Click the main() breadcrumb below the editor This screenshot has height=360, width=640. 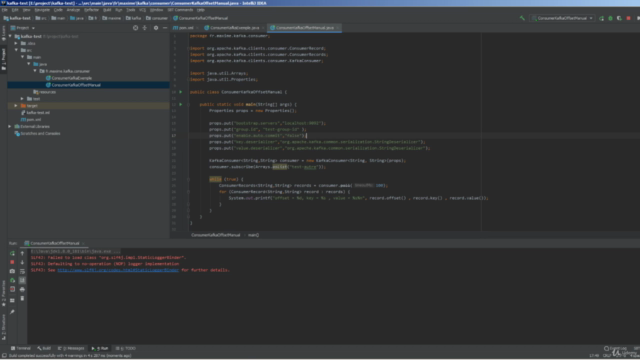[253, 235]
